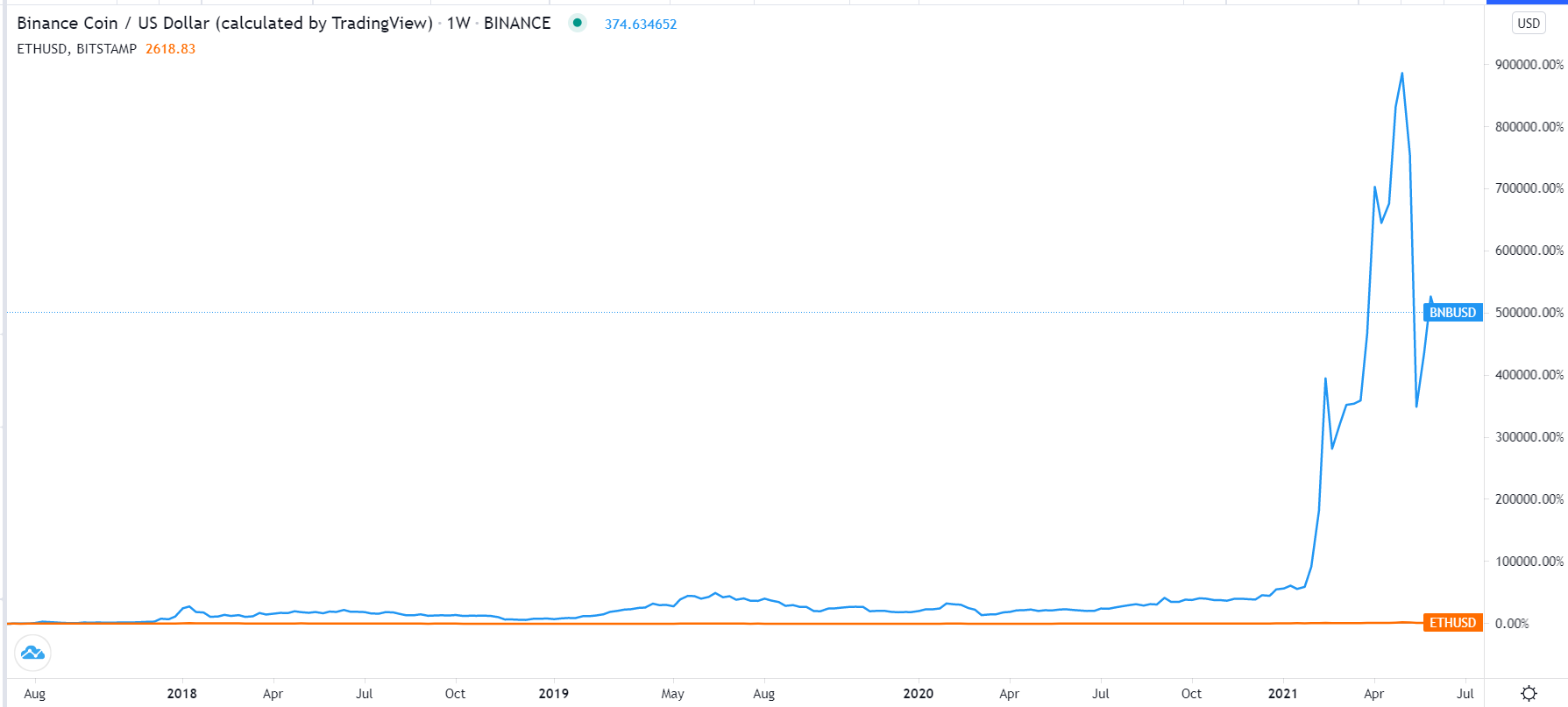1568x707 pixels.
Task: Click the Binance Coin / US Dollar title
Action: click(224, 23)
